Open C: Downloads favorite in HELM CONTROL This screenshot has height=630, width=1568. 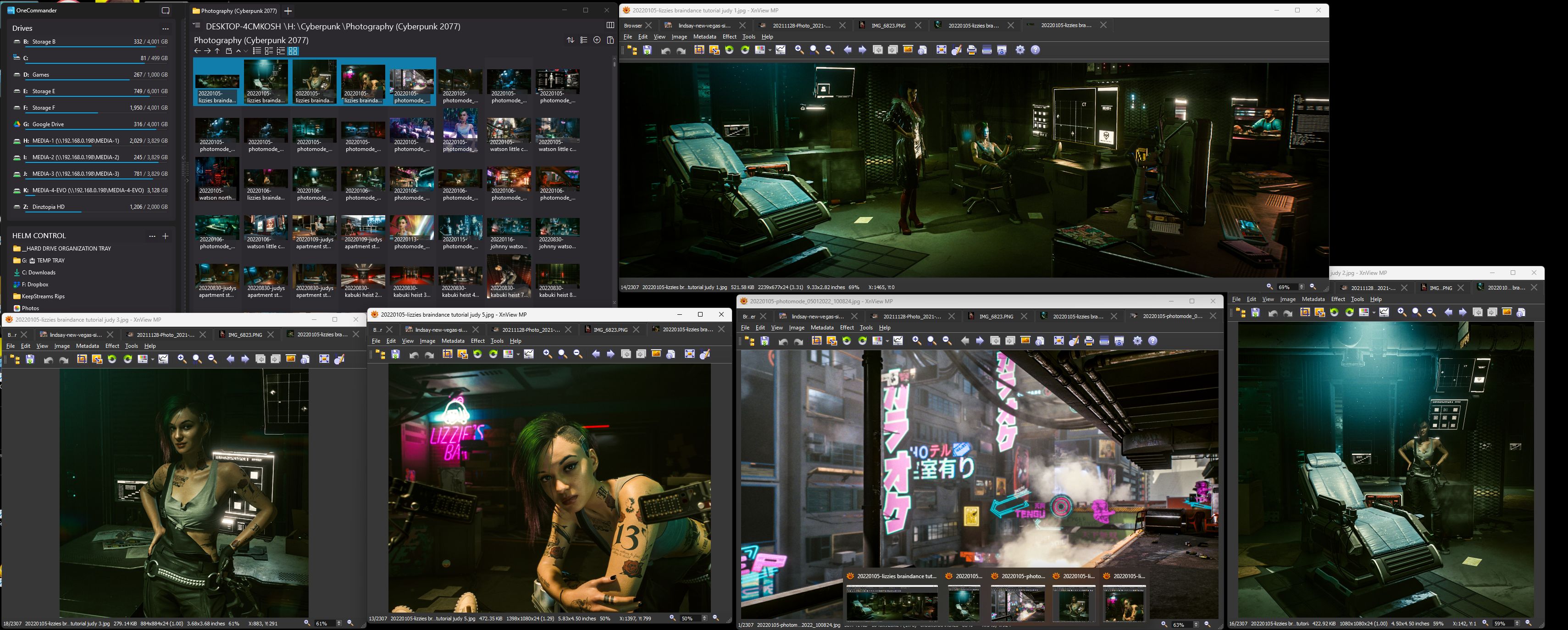pos(39,273)
